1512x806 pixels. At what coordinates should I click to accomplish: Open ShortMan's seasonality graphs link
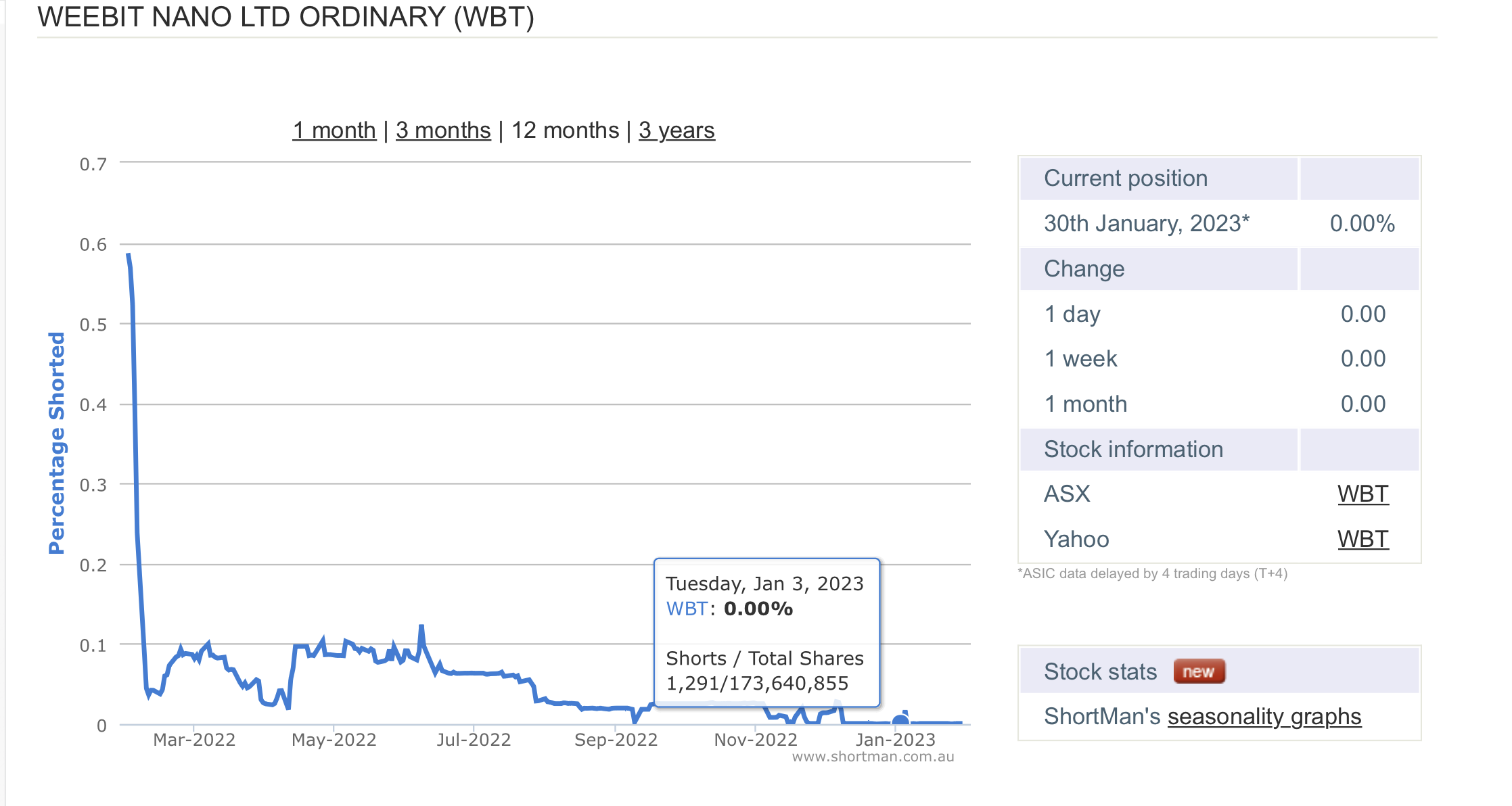tap(1264, 716)
